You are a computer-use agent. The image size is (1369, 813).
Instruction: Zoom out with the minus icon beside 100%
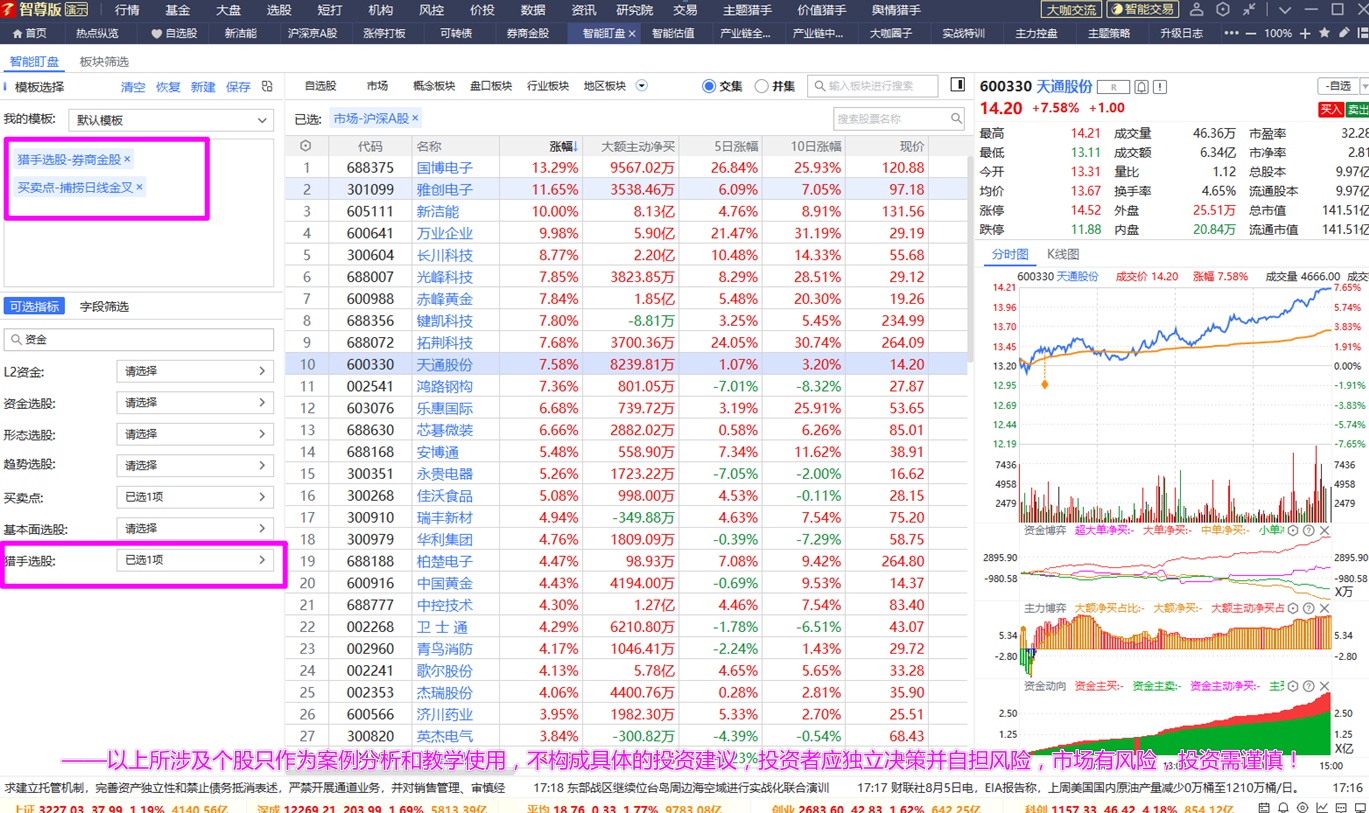(x=1252, y=33)
